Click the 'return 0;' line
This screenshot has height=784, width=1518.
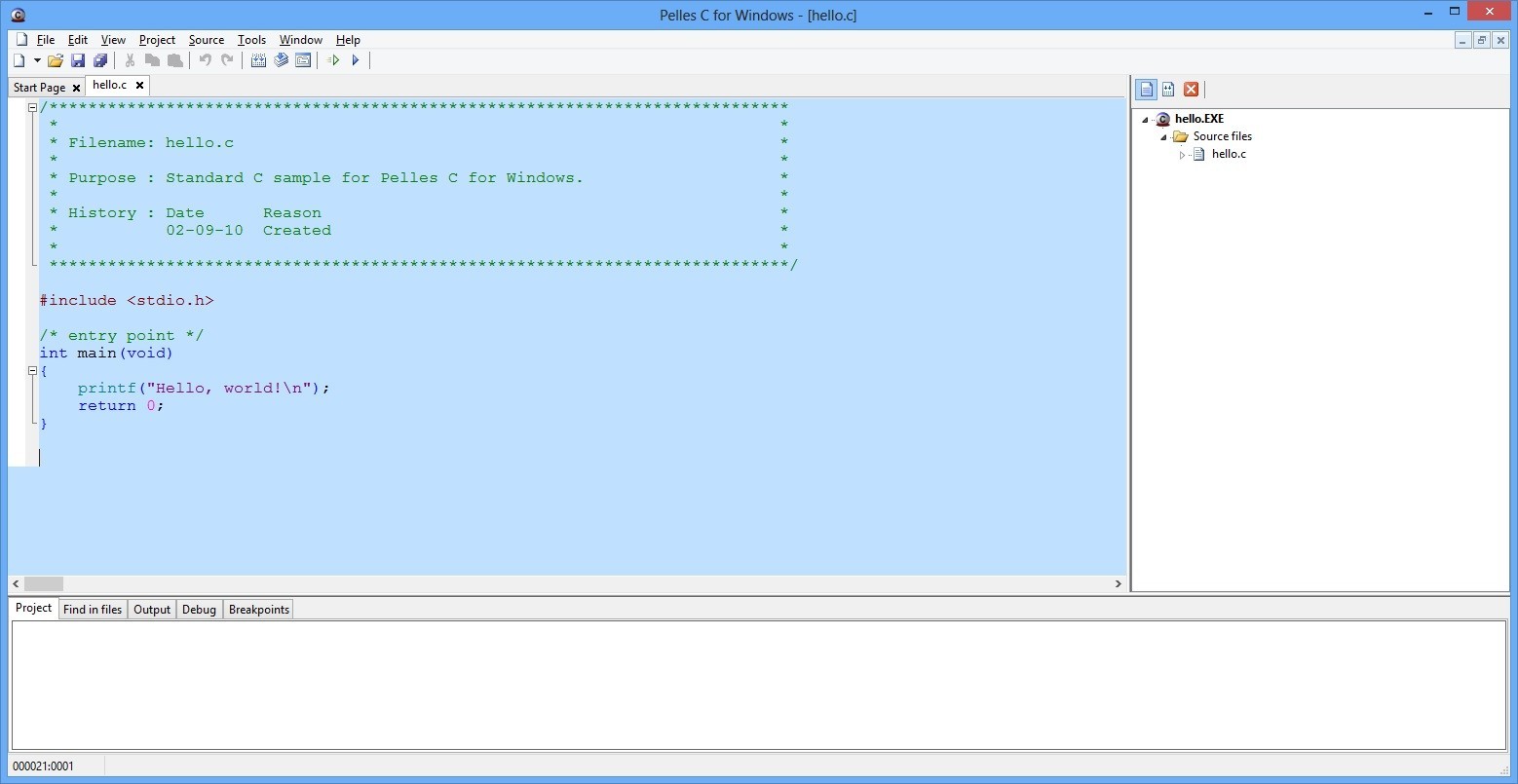121,406
